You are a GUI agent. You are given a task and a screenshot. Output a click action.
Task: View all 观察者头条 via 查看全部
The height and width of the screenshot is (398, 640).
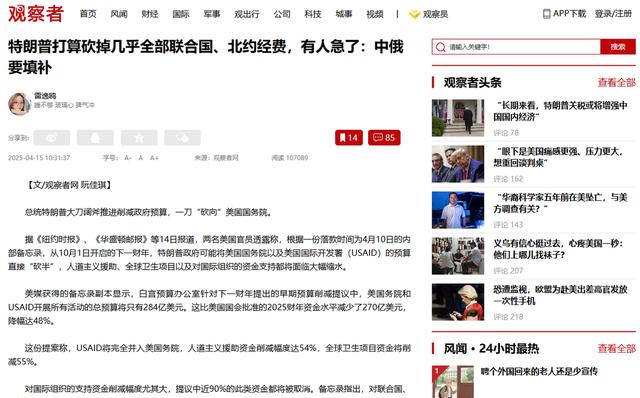coord(617,82)
